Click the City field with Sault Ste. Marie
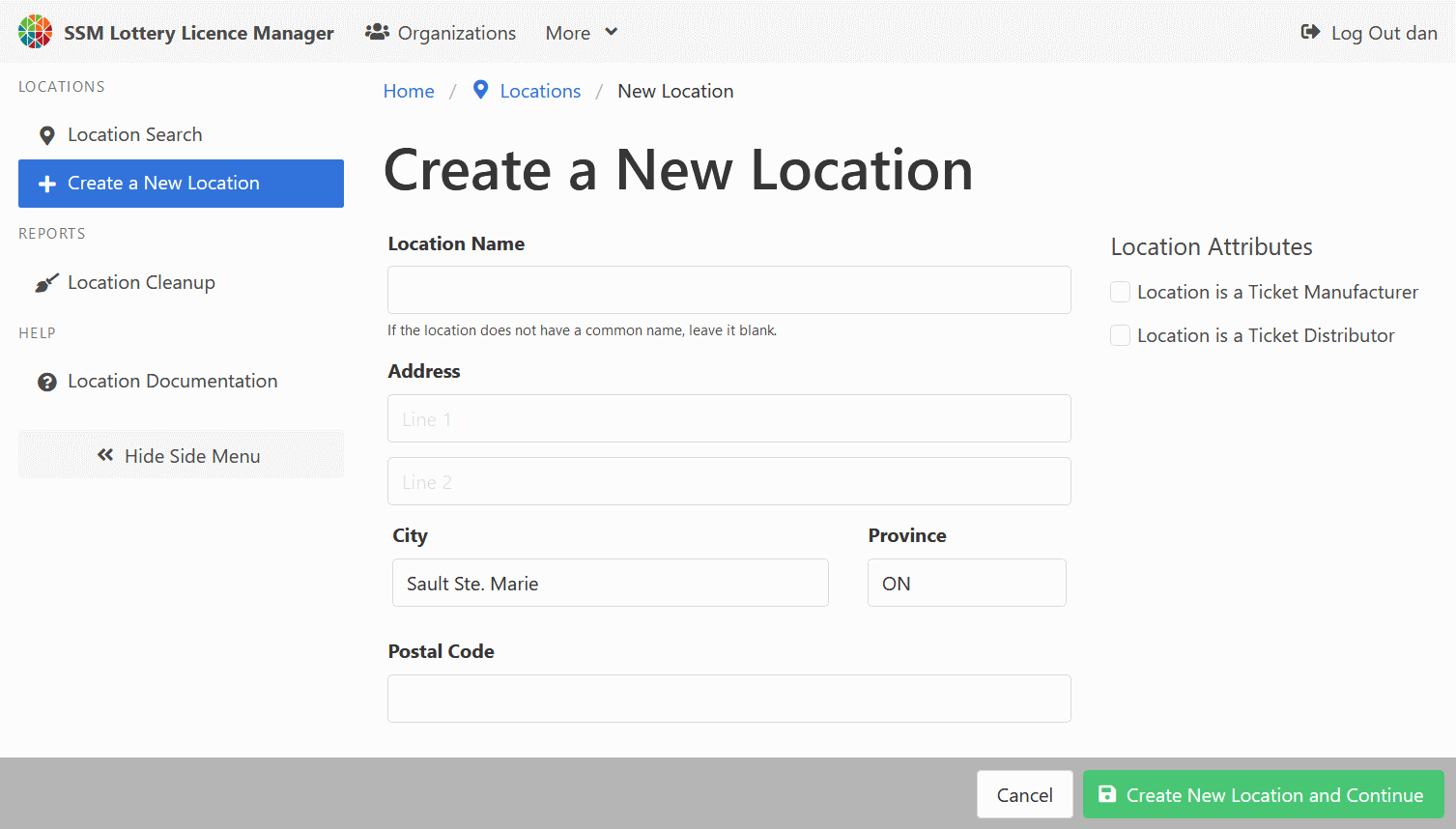The height and width of the screenshot is (829, 1456). coord(611,583)
